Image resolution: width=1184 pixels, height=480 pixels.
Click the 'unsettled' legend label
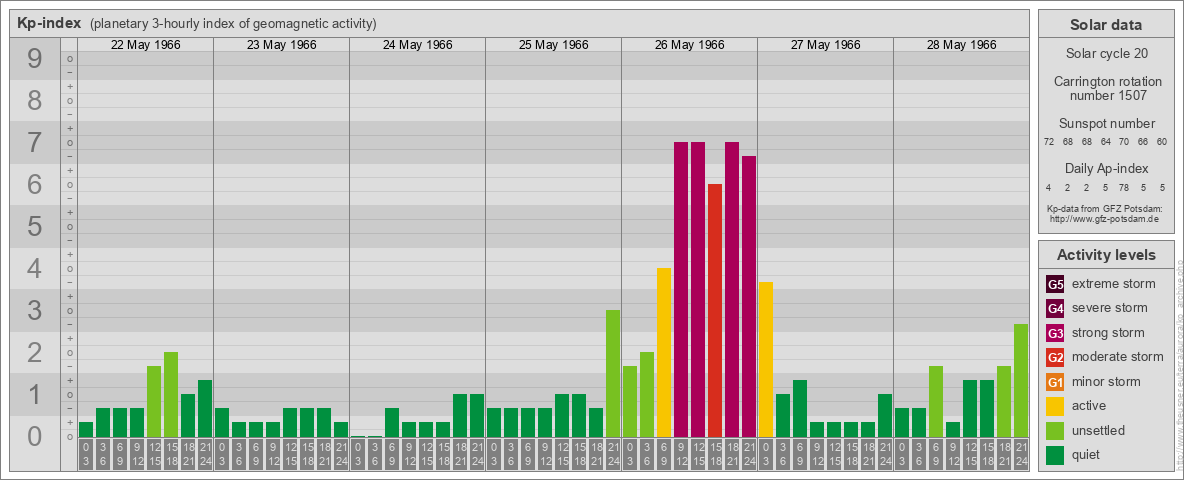click(1099, 430)
